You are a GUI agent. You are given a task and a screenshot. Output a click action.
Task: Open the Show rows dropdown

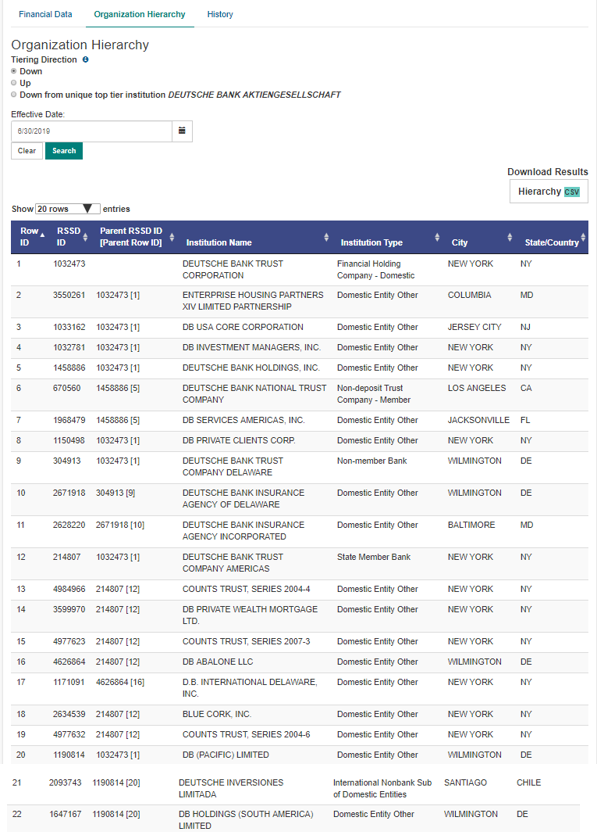point(68,209)
